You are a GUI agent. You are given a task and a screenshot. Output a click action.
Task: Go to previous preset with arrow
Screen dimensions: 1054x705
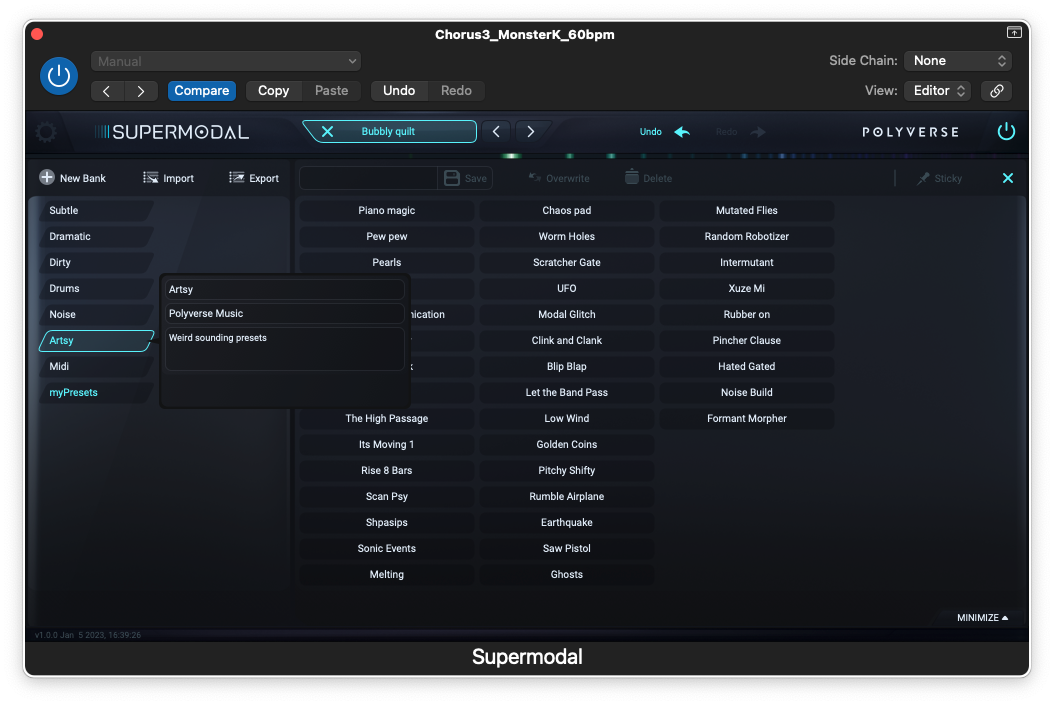pyautogui.click(x=496, y=132)
